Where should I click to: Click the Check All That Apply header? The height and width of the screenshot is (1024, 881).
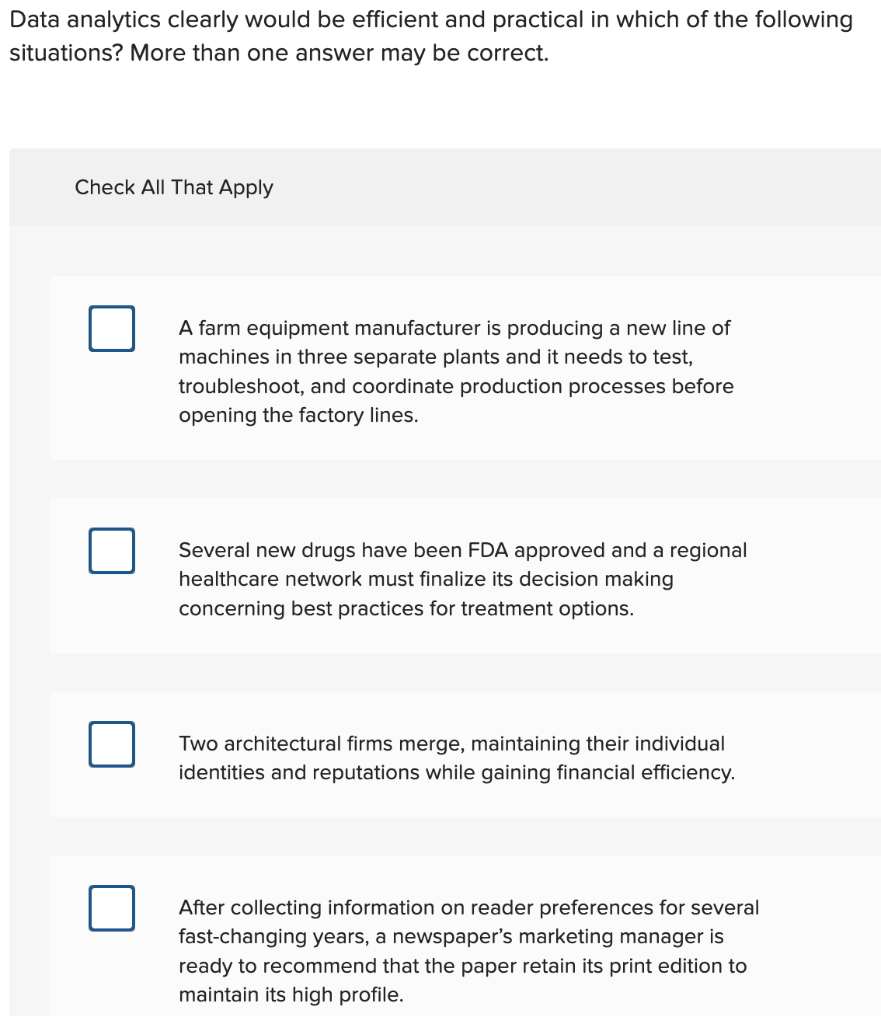(x=173, y=187)
